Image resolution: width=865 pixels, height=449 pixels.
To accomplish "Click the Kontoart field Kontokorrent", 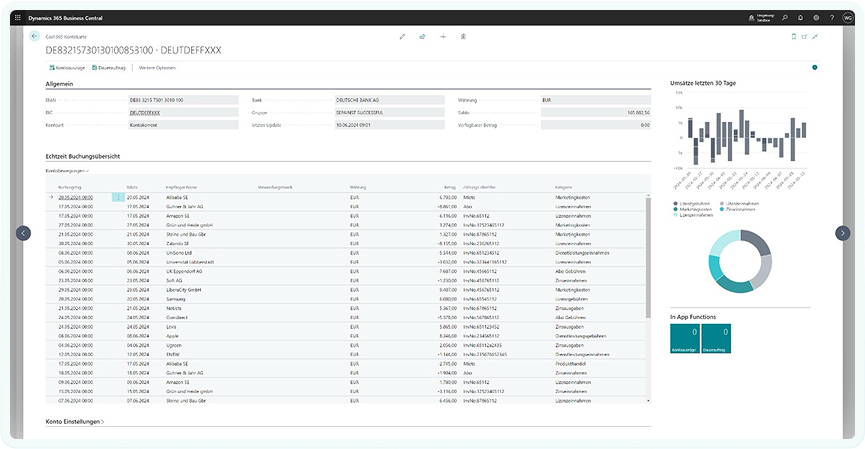I will click(183, 125).
